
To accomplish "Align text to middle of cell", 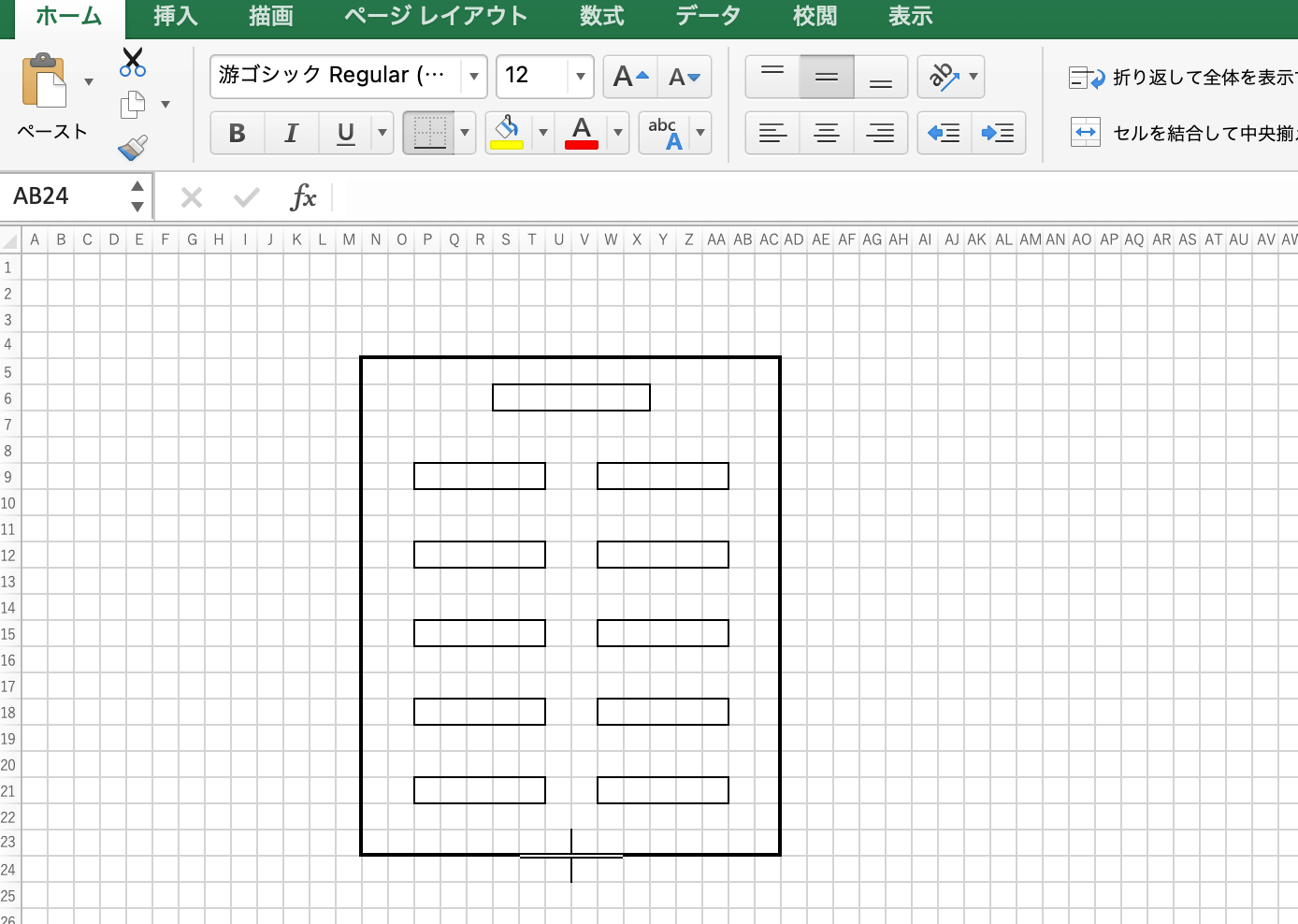I will (x=827, y=77).
